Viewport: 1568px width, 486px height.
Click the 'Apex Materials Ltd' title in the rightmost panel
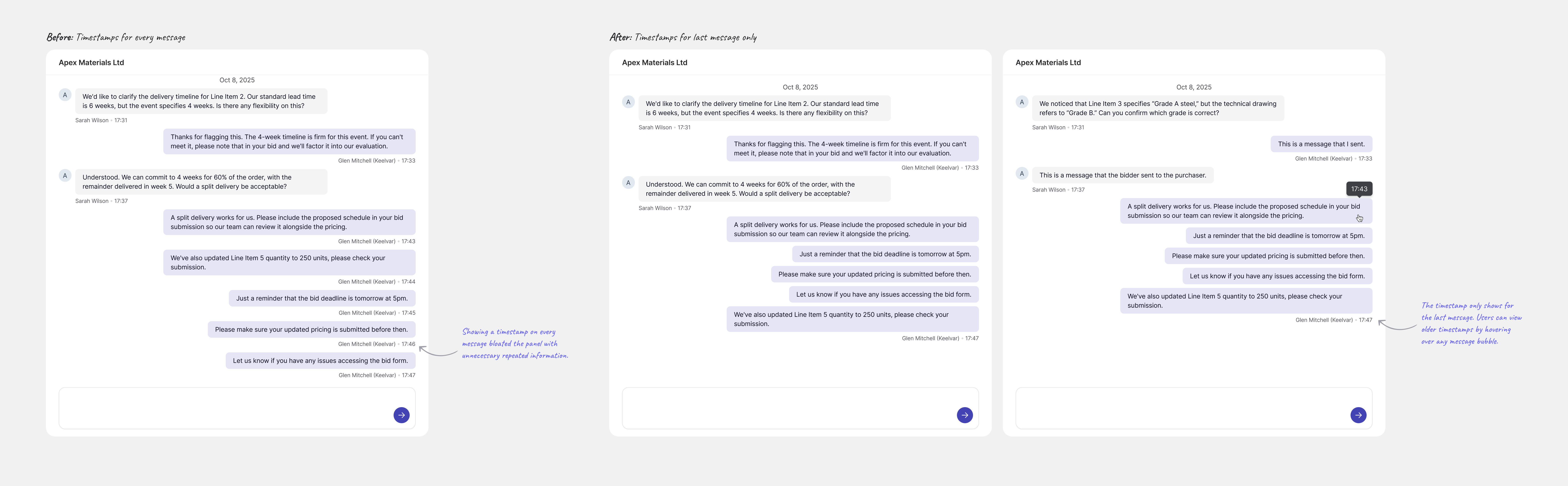[x=1048, y=63]
